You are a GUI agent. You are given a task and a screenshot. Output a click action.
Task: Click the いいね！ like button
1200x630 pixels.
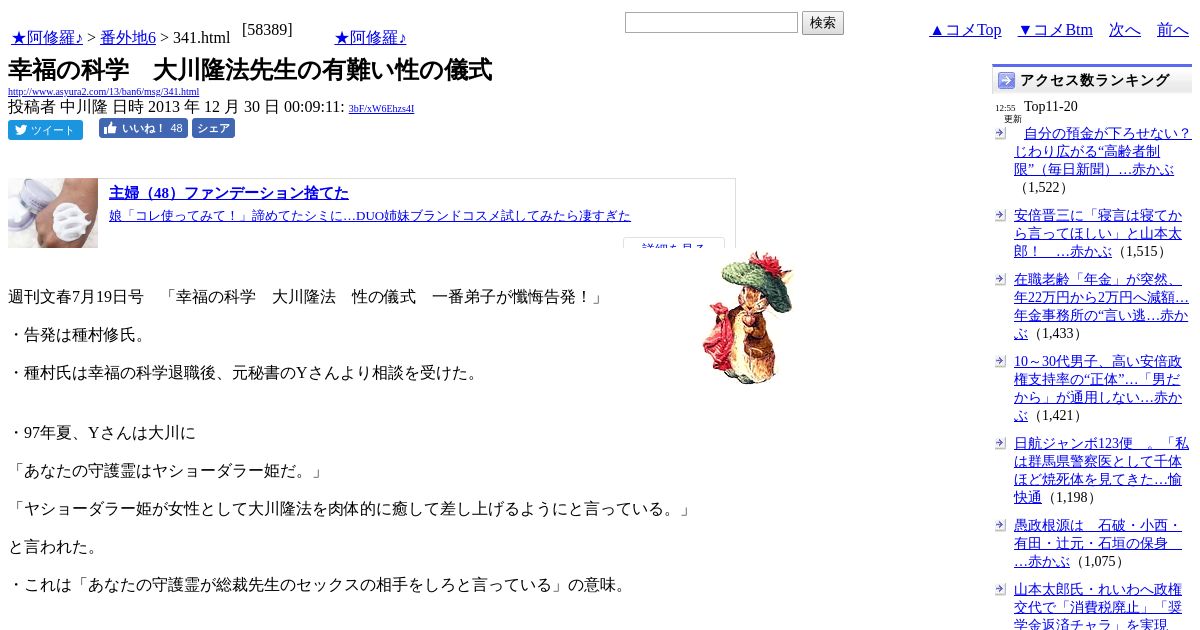tap(143, 128)
